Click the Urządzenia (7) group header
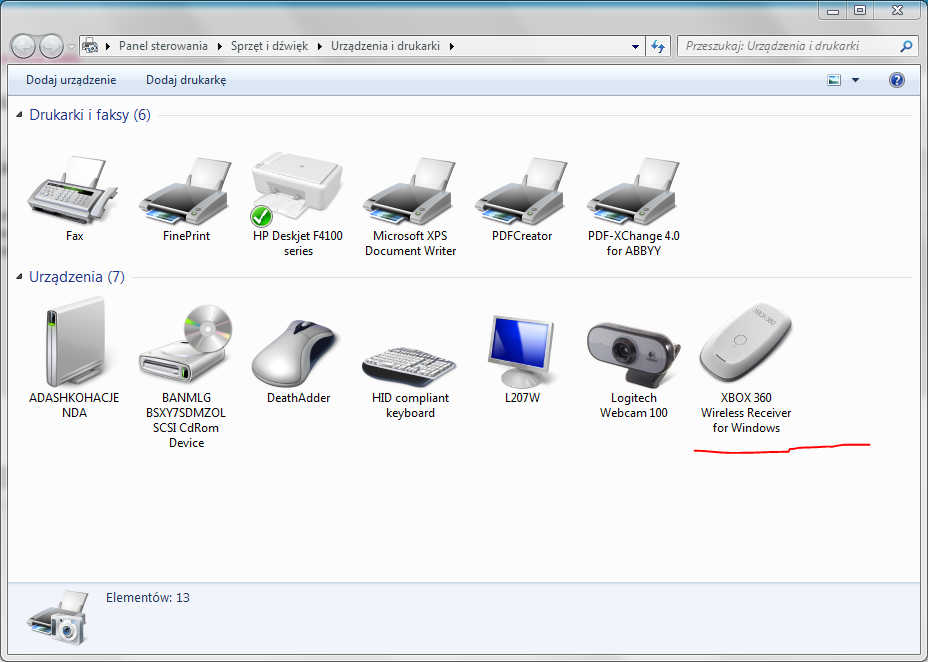The width and height of the screenshot is (928, 662). tap(77, 276)
